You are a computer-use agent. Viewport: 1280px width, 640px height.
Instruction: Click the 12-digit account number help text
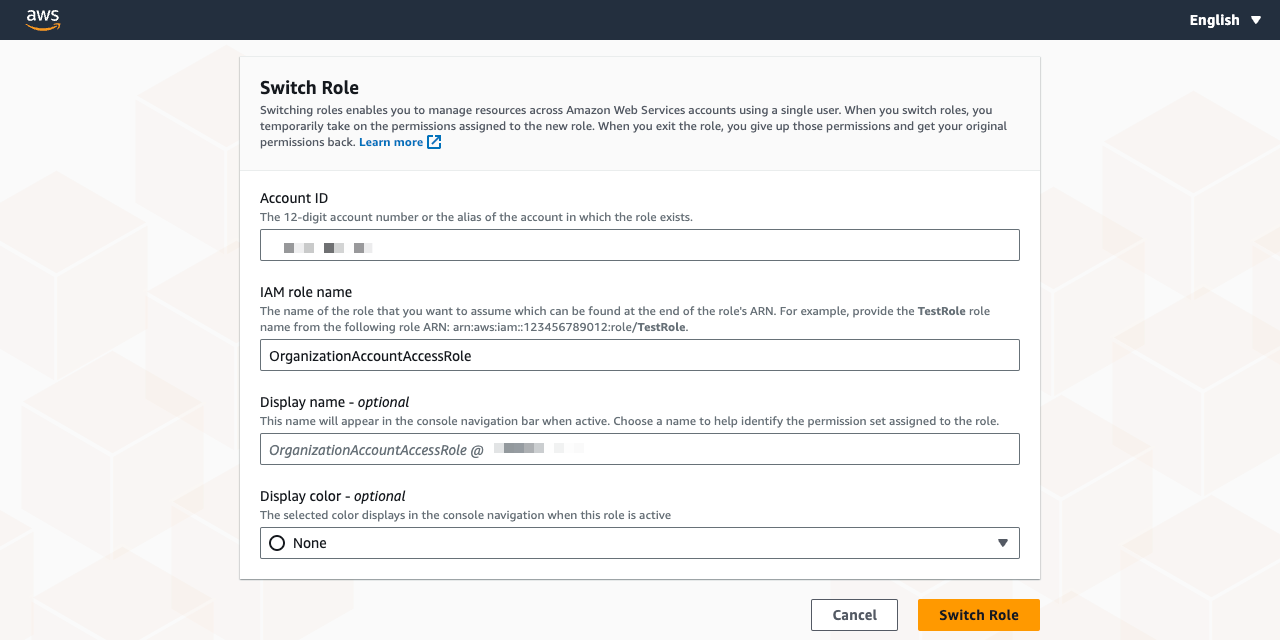point(476,217)
